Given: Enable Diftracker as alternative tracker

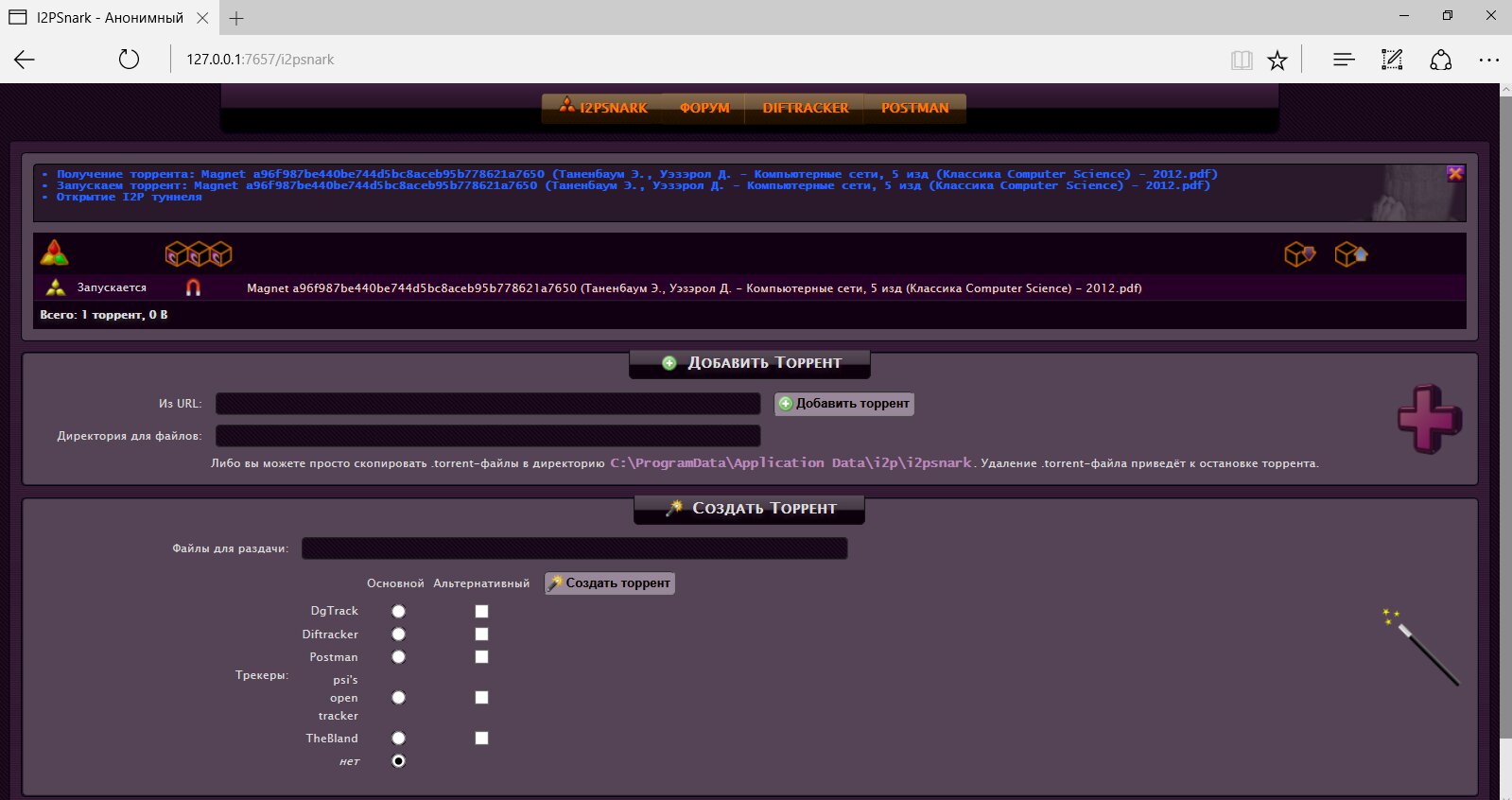Looking at the screenshot, I should [481, 635].
